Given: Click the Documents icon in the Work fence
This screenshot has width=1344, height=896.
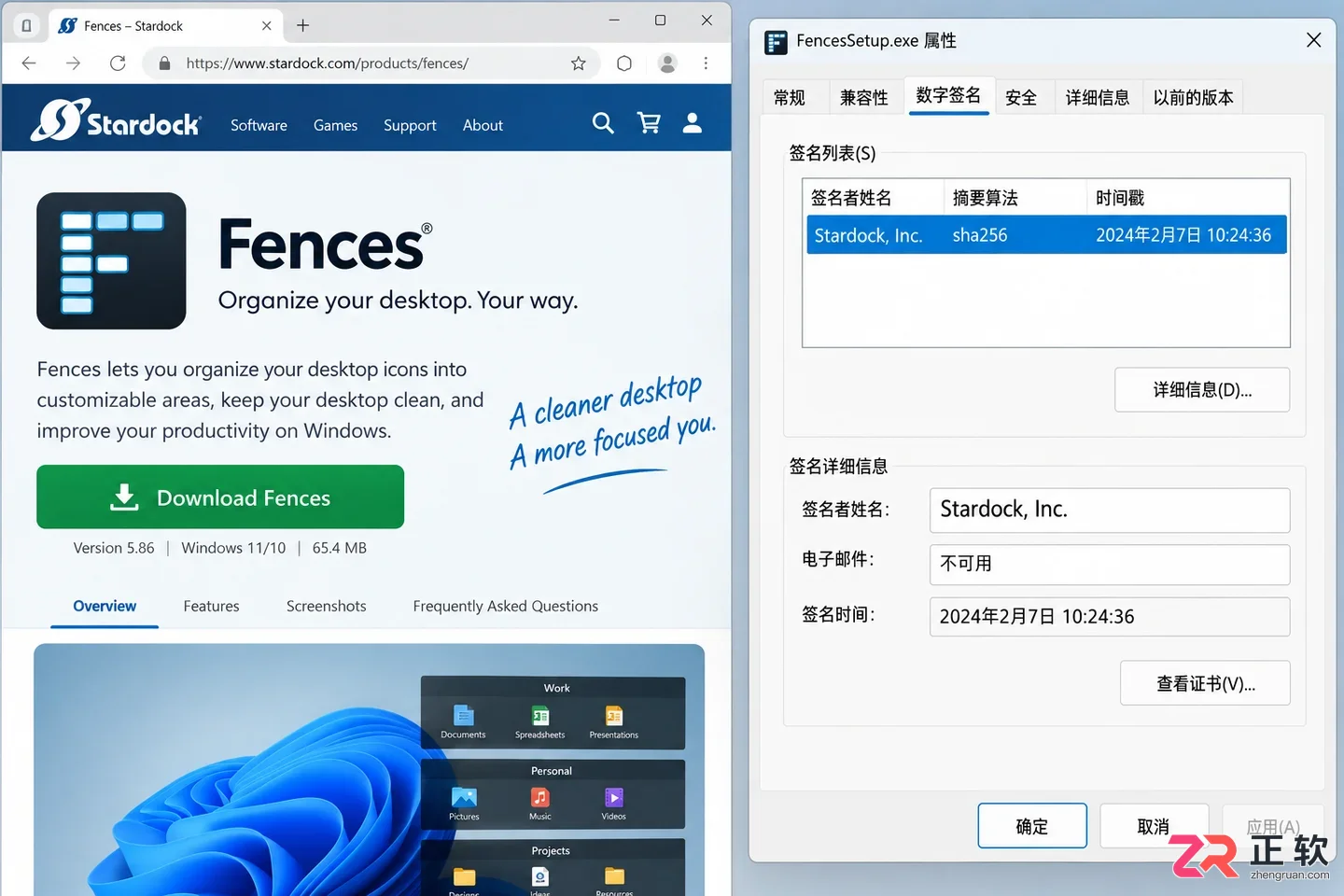Looking at the screenshot, I should point(463,716).
